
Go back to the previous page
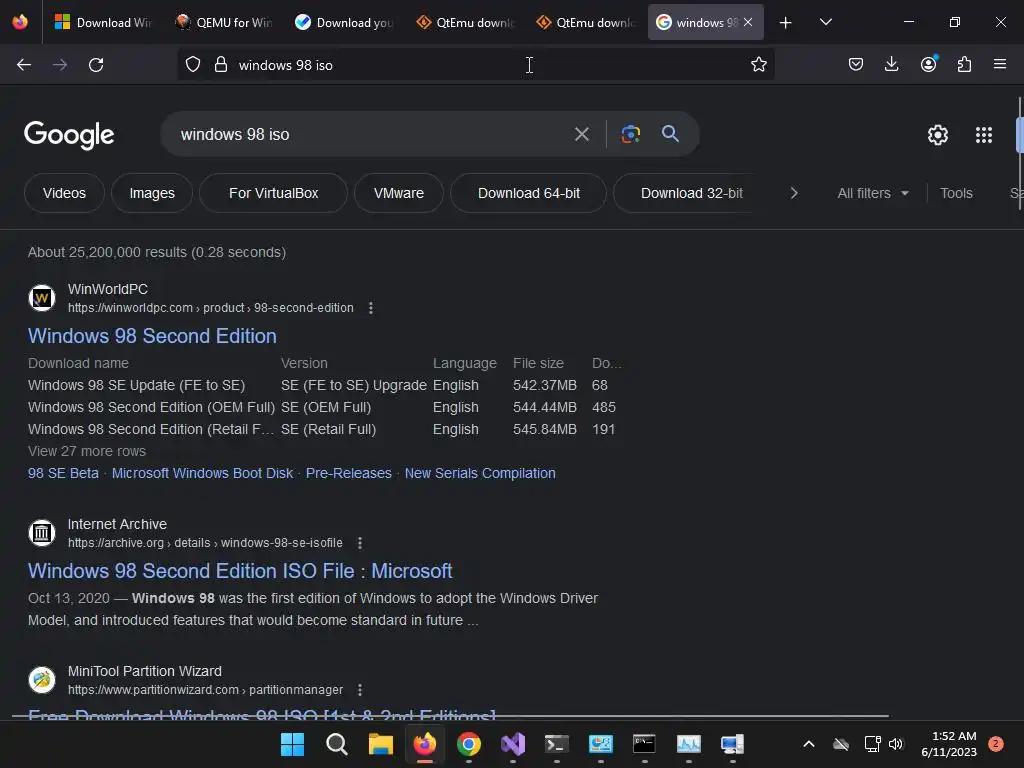pos(24,65)
